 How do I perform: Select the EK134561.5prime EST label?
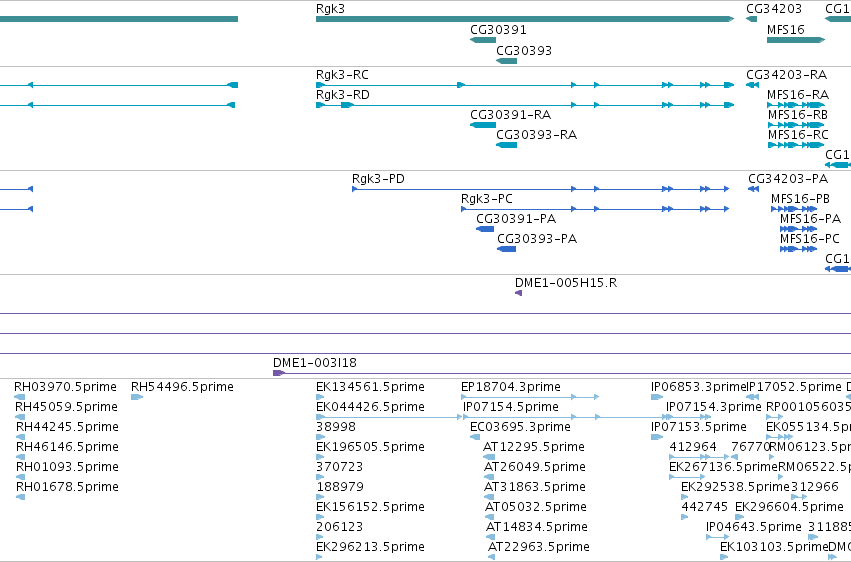coord(370,387)
